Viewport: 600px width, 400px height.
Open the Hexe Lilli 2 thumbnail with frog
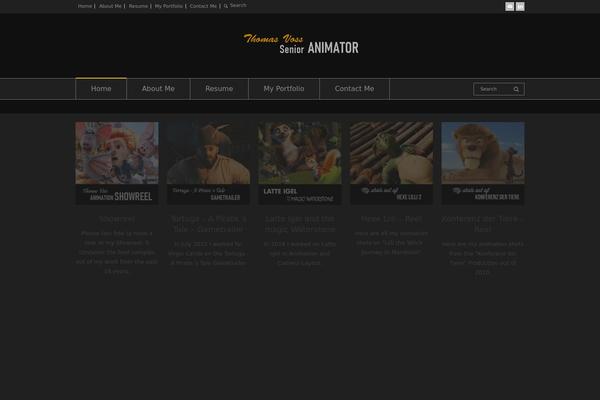click(x=391, y=163)
